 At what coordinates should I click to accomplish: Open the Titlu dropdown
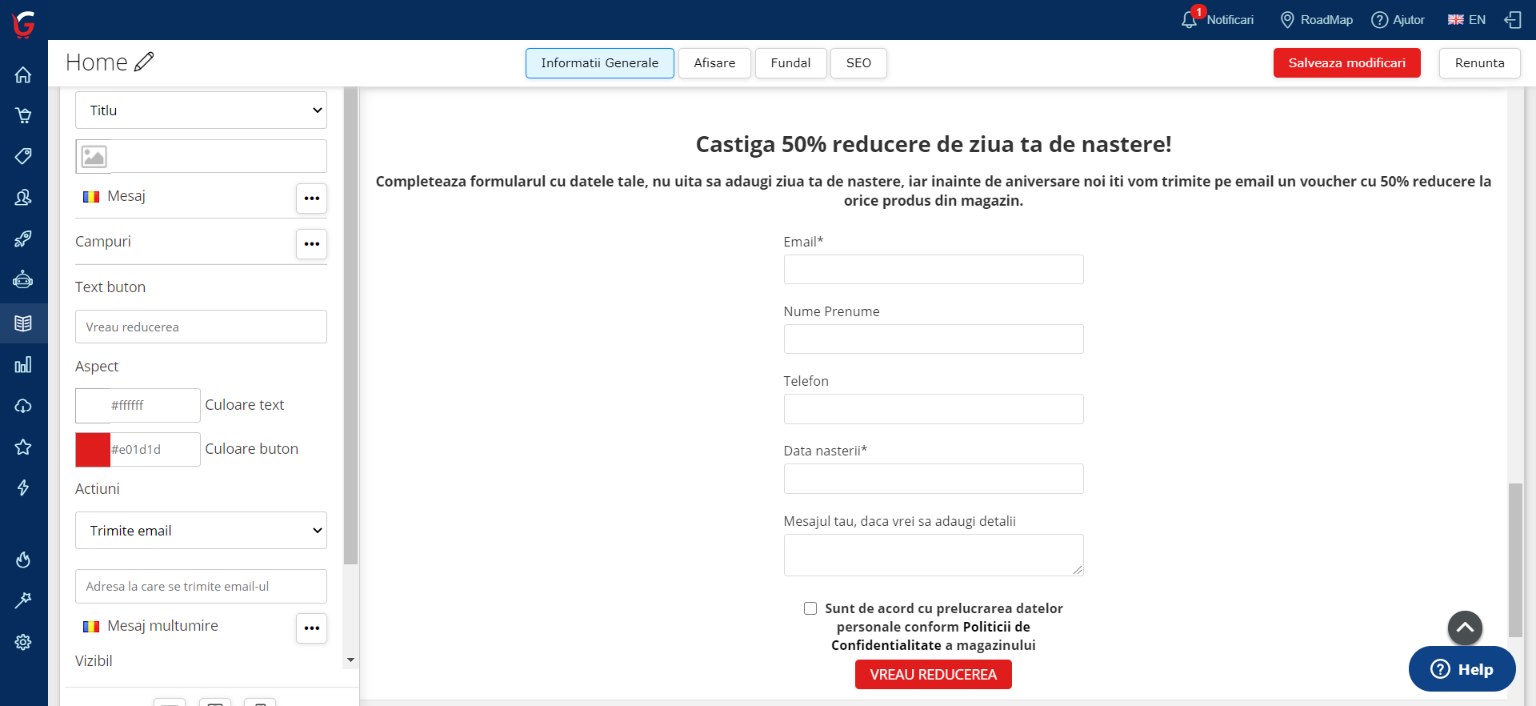201,110
